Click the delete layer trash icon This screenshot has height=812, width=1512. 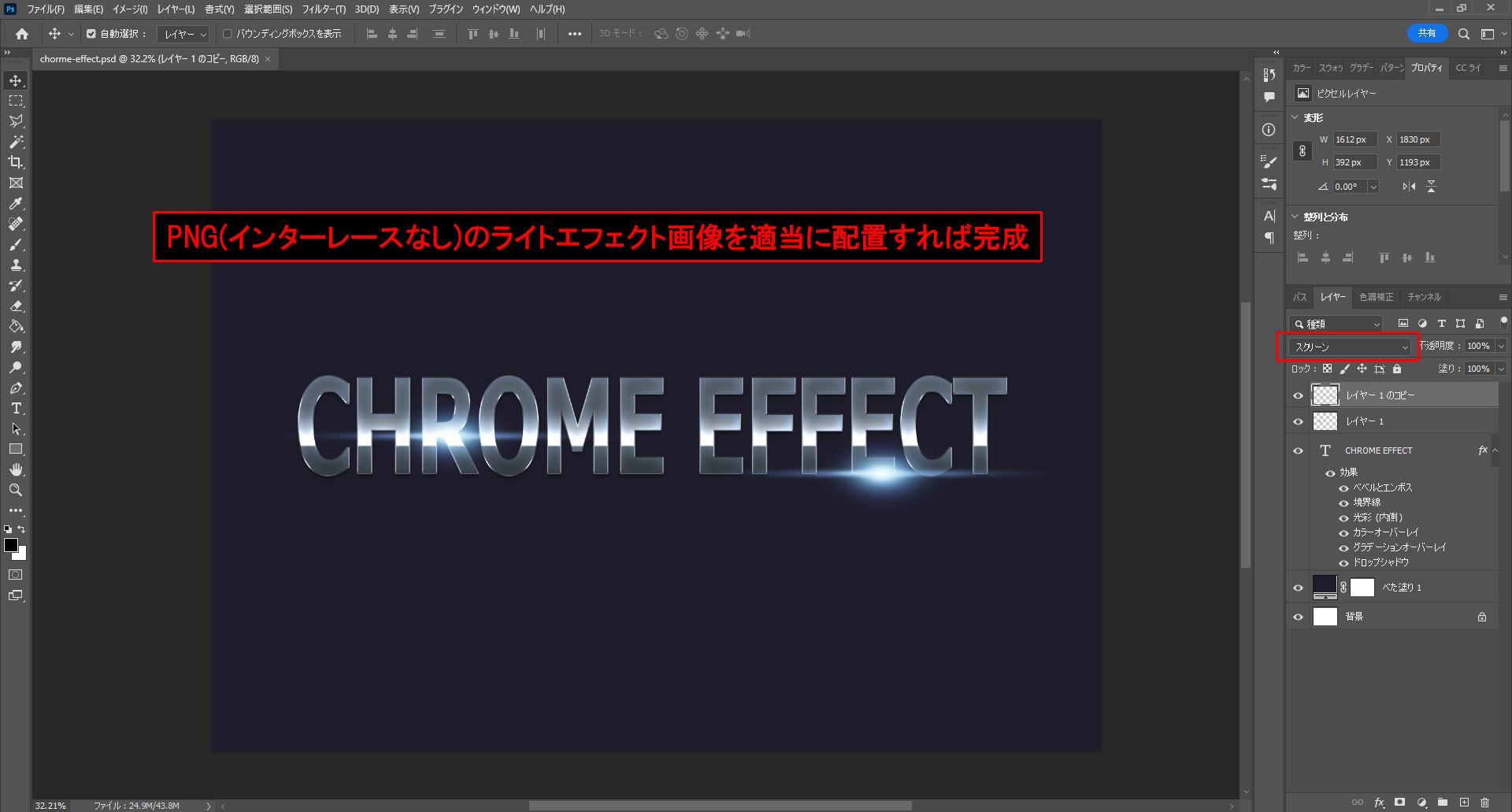[1484, 803]
